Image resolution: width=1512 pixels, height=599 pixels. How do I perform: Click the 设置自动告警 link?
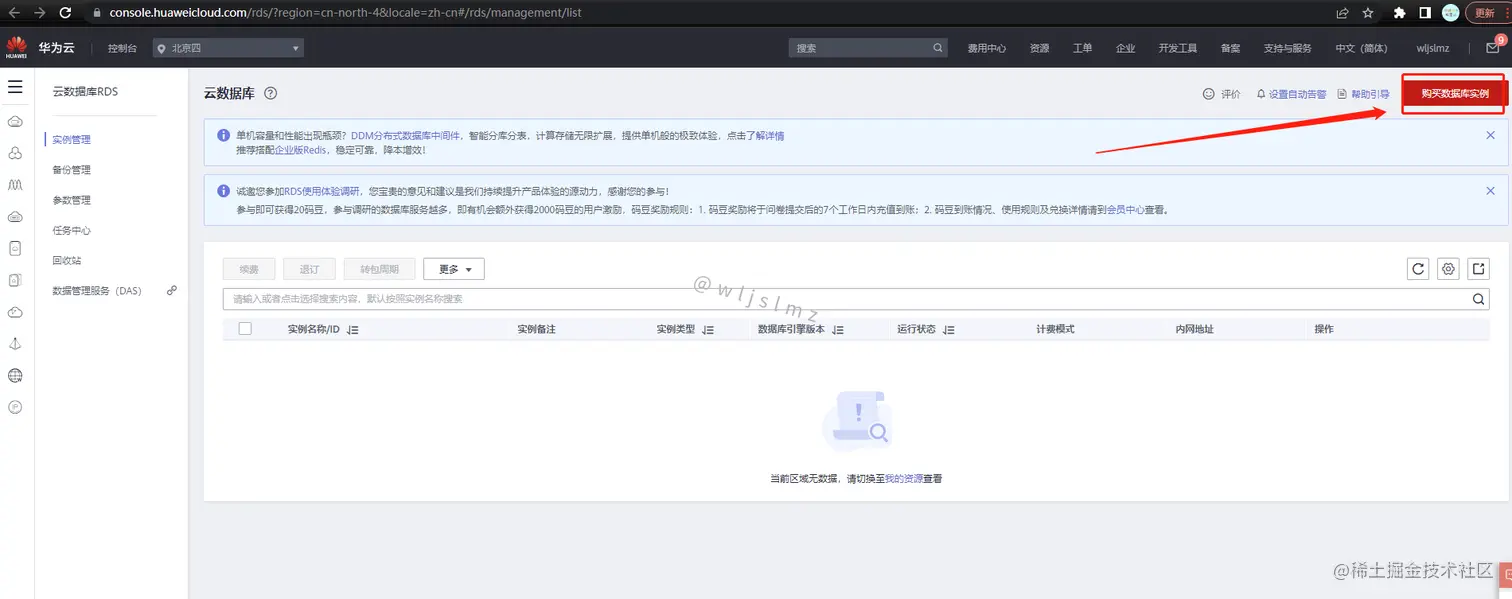[1298, 94]
